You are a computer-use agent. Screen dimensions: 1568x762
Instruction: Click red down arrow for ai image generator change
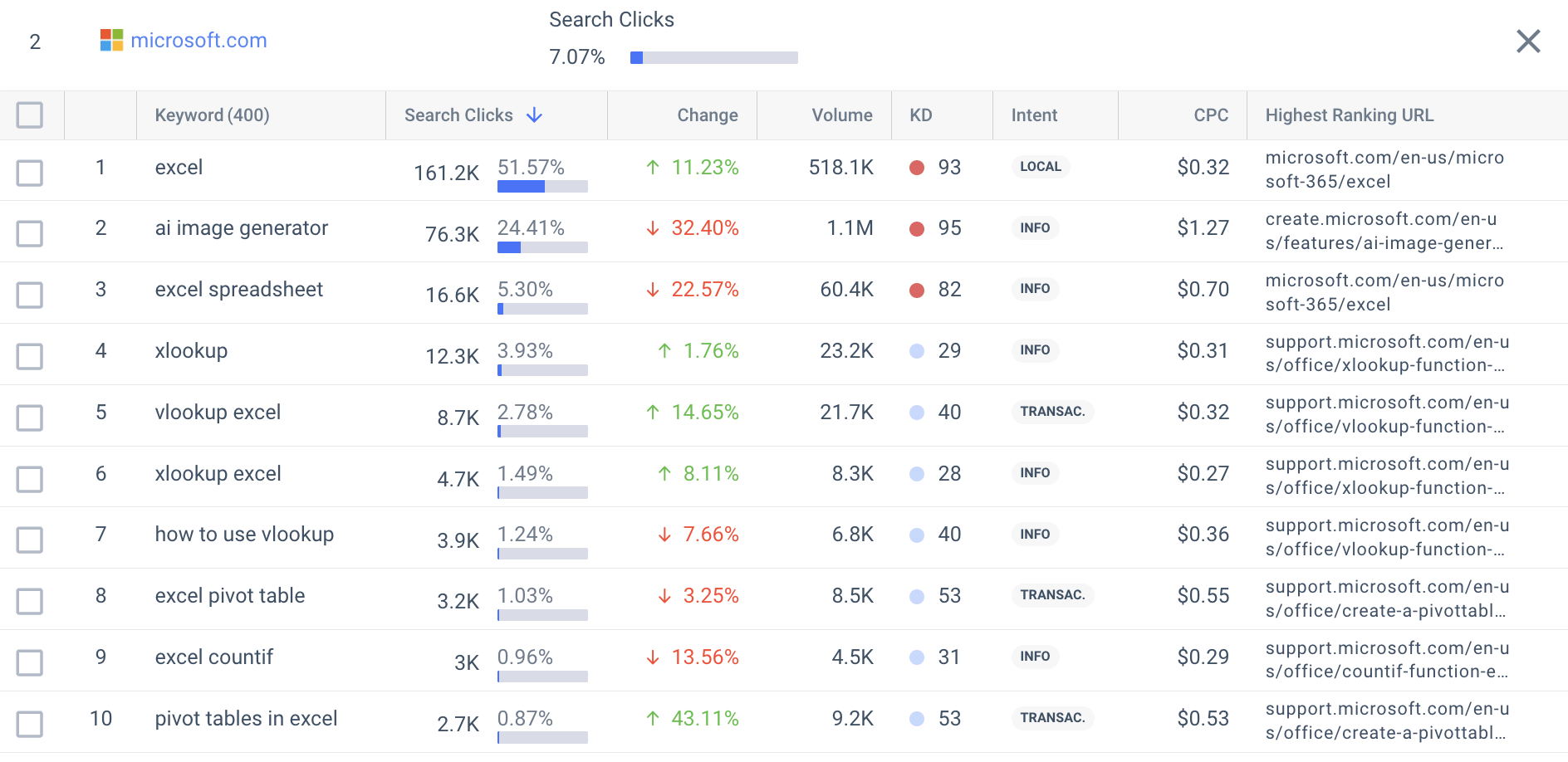[x=653, y=228]
